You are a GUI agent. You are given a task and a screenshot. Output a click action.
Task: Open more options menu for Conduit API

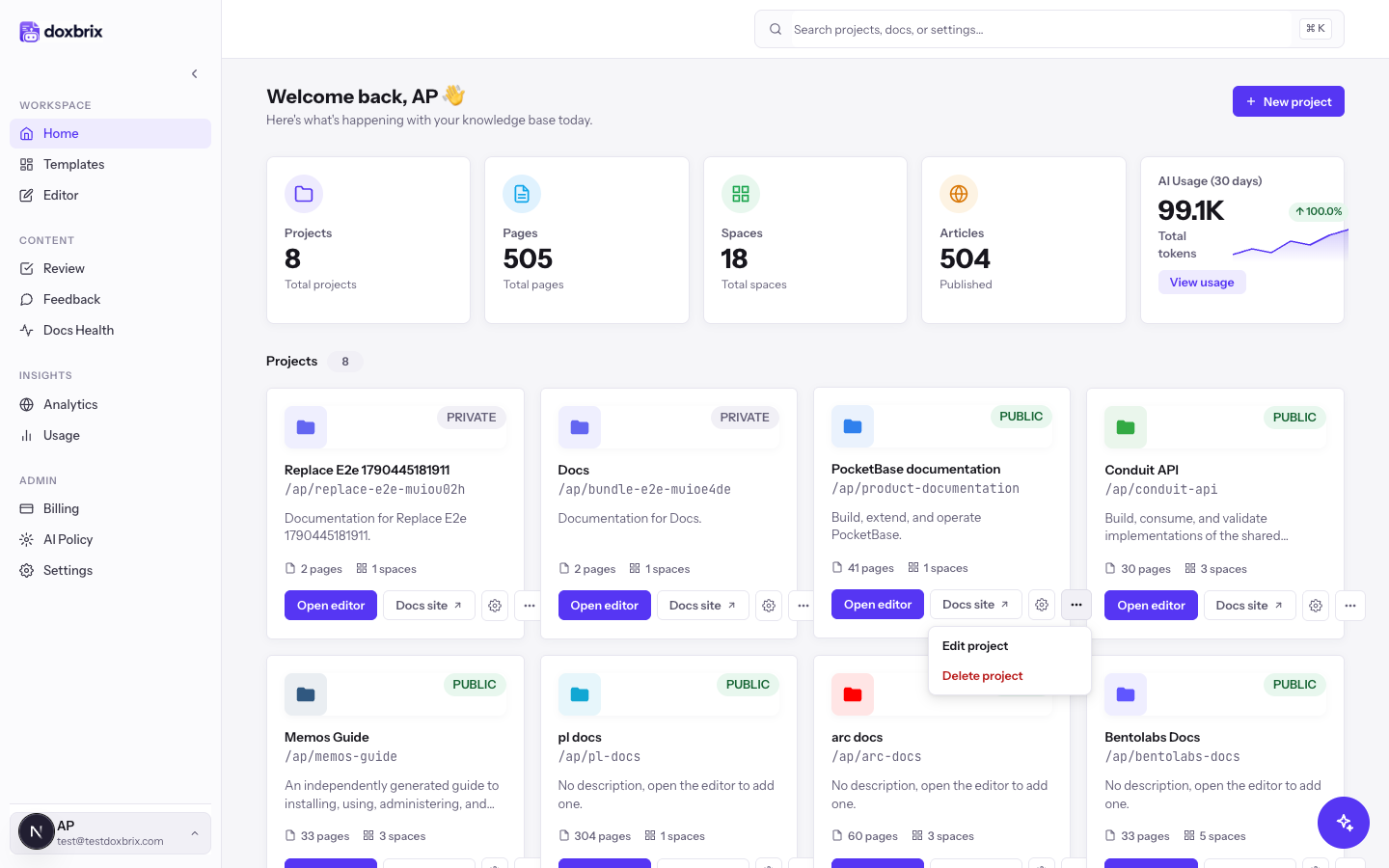(1350, 606)
